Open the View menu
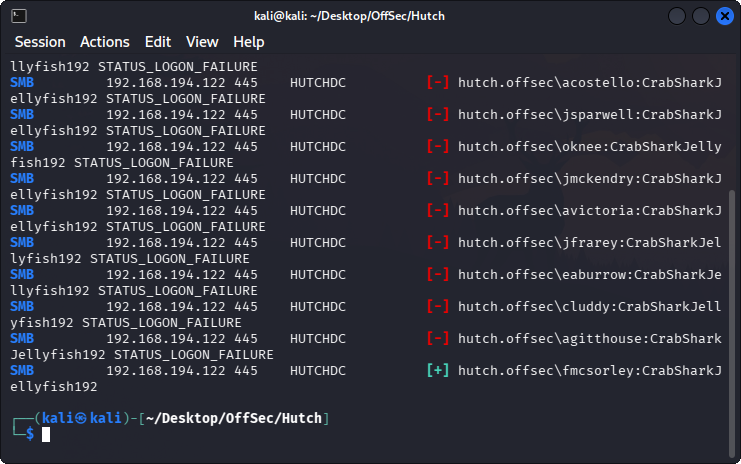 click(x=202, y=42)
